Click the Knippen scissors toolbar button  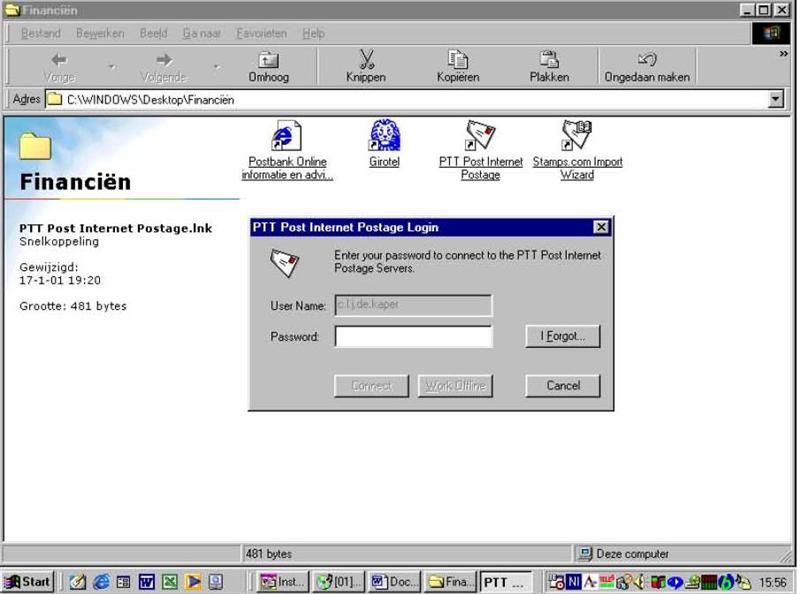[x=365, y=67]
